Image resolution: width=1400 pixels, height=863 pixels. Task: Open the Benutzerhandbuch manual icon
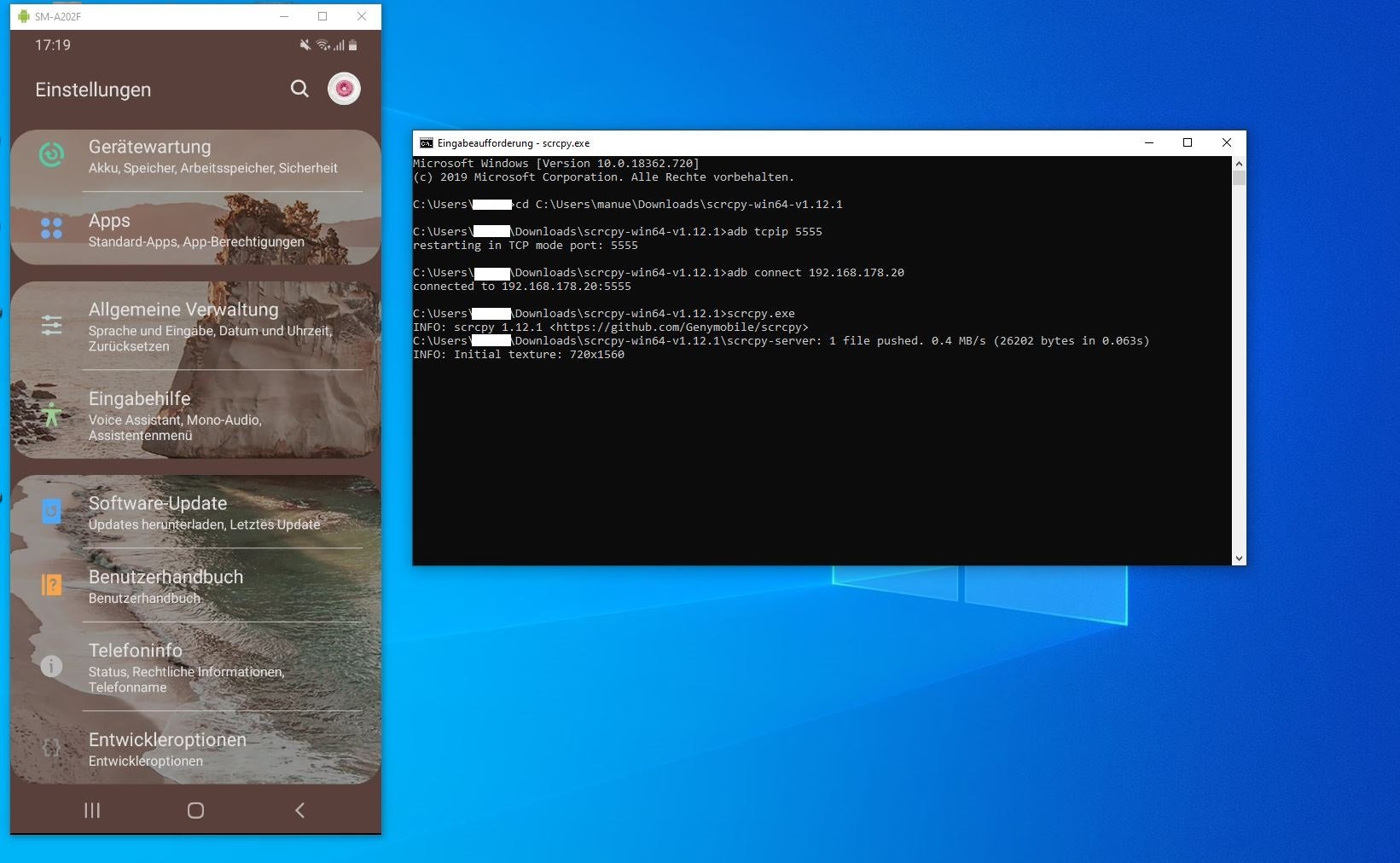tap(50, 584)
